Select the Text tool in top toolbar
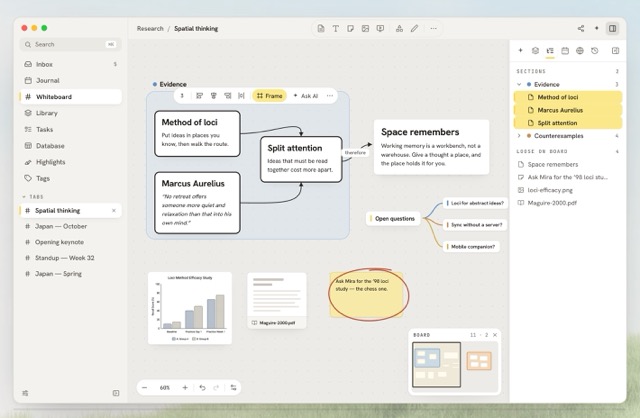 [336, 29]
